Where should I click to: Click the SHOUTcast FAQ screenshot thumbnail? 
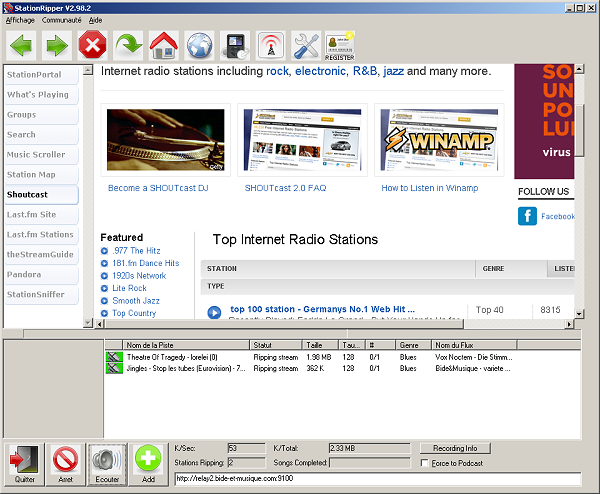(x=302, y=140)
